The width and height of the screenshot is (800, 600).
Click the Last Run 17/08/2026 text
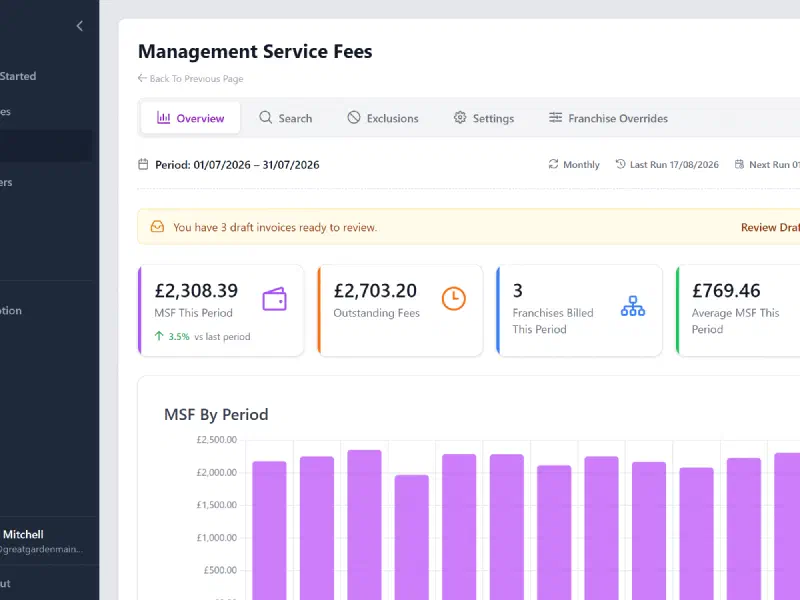[674, 165]
